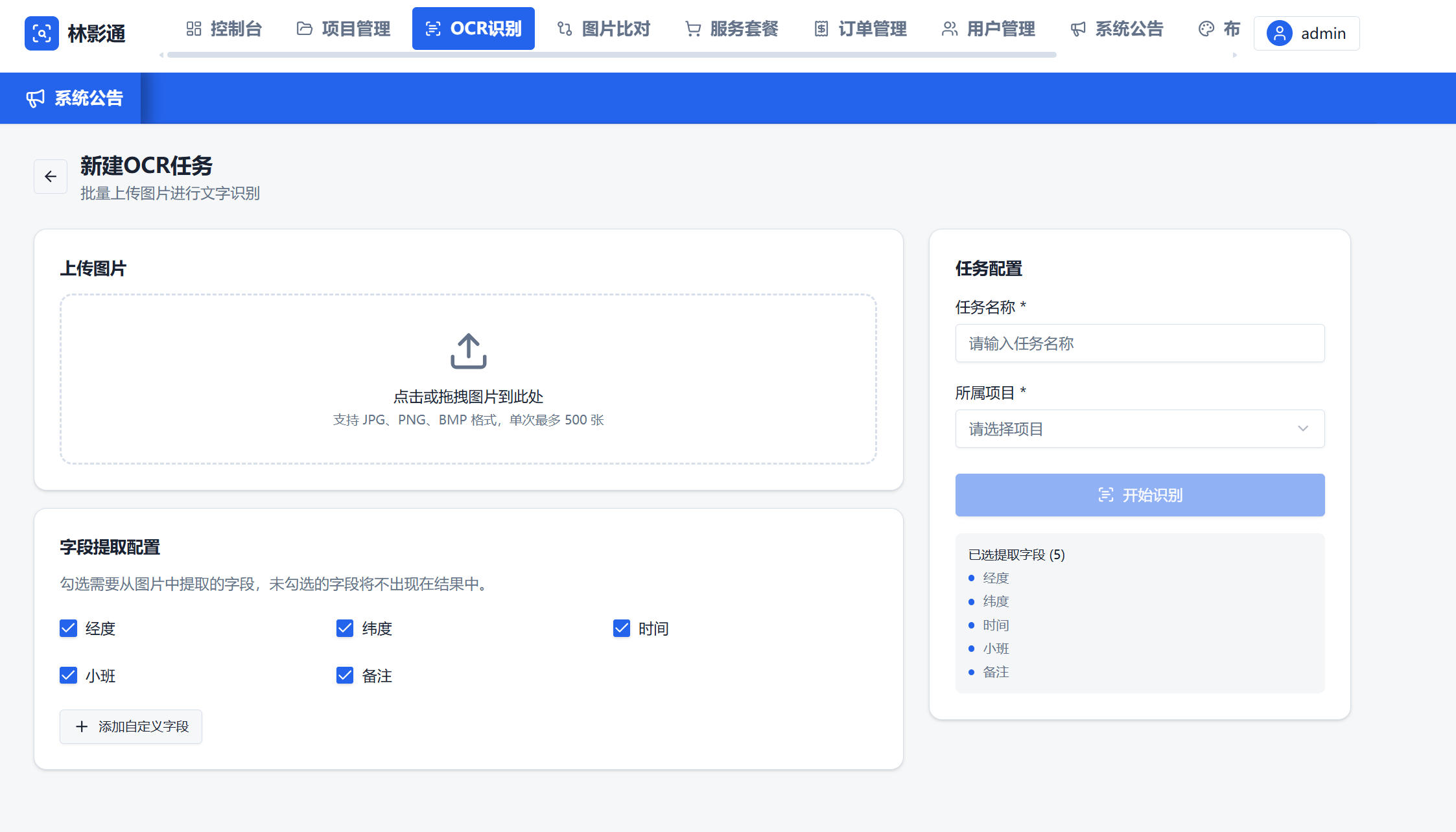The height and width of the screenshot is (832, 1456).
Task: Click the 服务套餐 shopping cart icon
Action: tap(693, 29)
